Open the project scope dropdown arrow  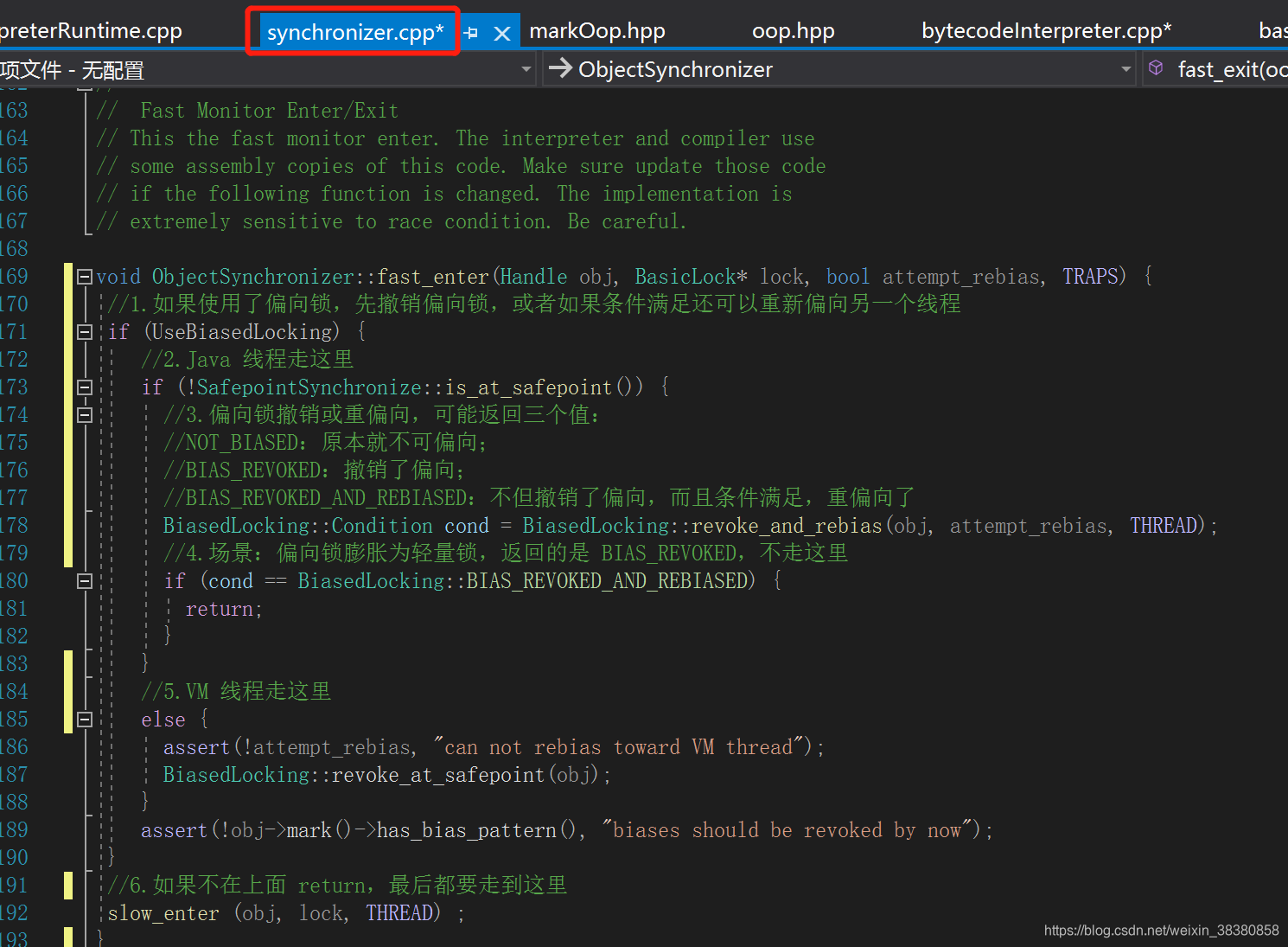(x=526, y=69)
